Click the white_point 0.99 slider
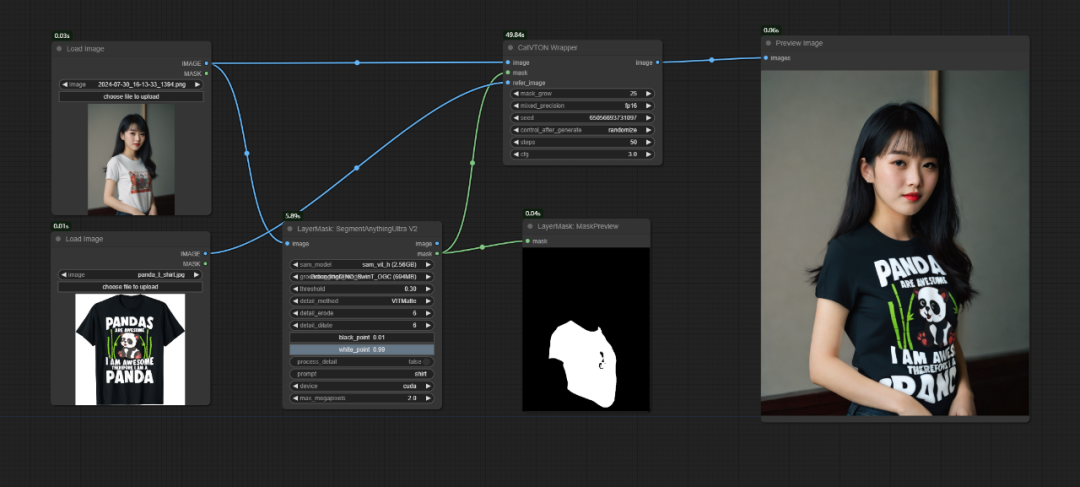Image resolution: width=1080 pixels, height=487 pixels. click(x=361, y=350)
